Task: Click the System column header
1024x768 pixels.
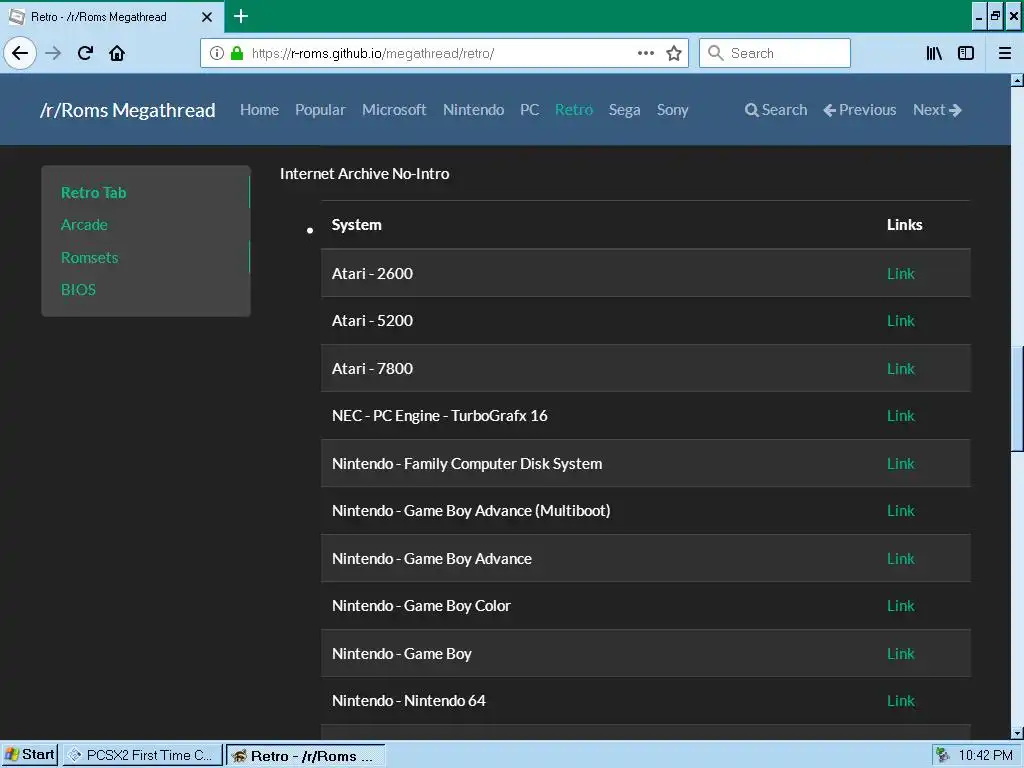Action: pyautogui.click(x=357, y=225)
